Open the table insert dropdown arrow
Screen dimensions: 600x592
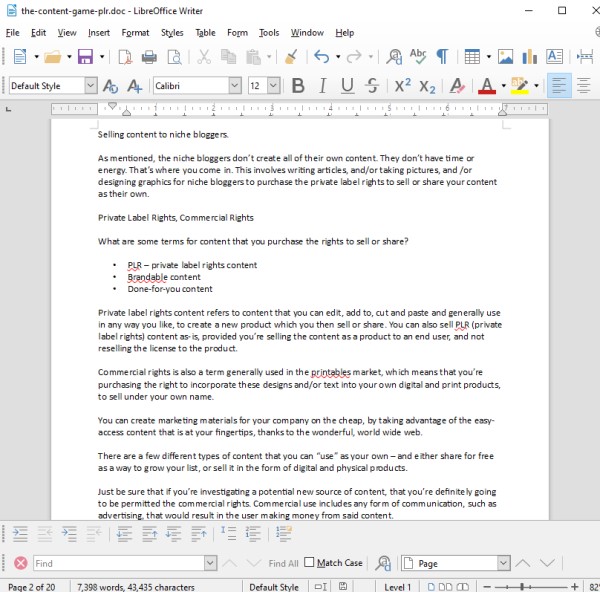(x=489, y=57)
